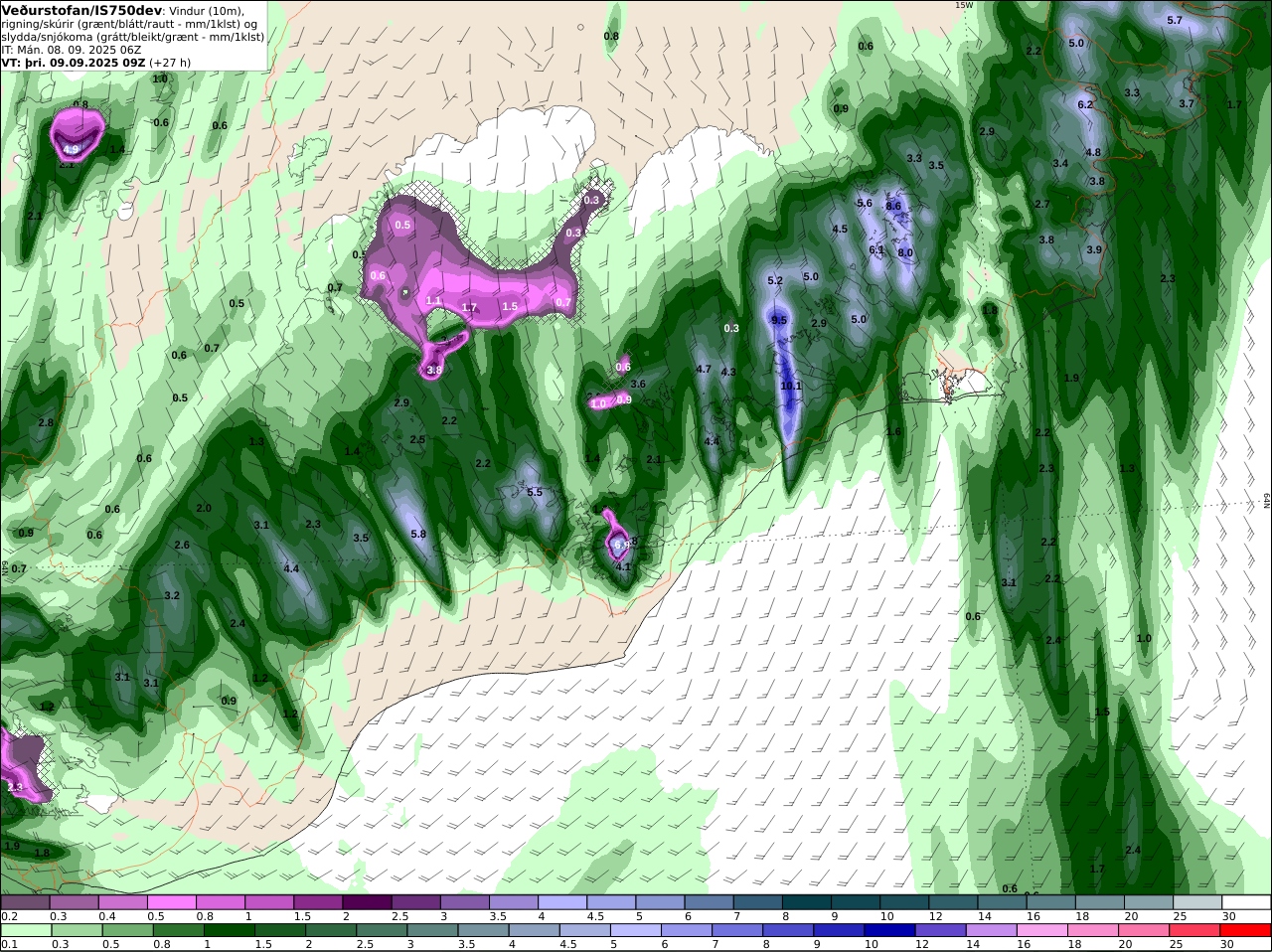Screen dimensions: 1272x952
Task: Click the 6.1 precipitation value on the map
Action: [x=876, y=249]
